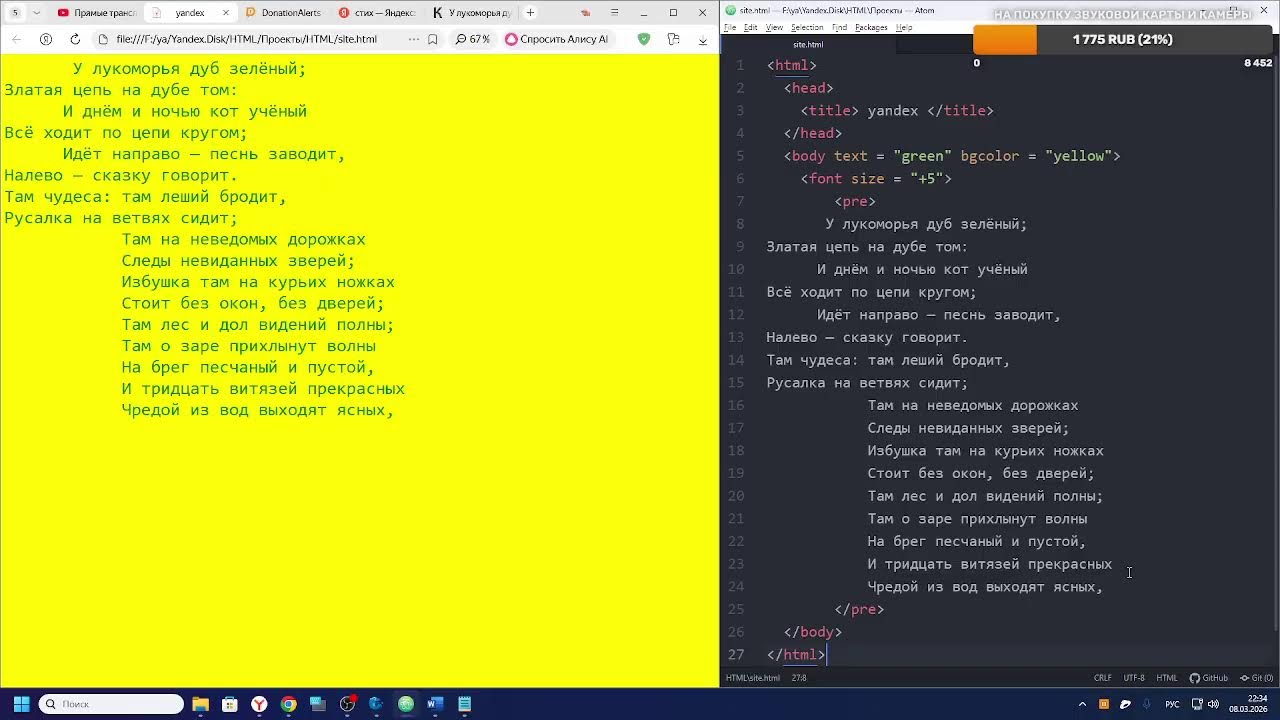
Task: Open Atom File menu
Action: [730, 27]
